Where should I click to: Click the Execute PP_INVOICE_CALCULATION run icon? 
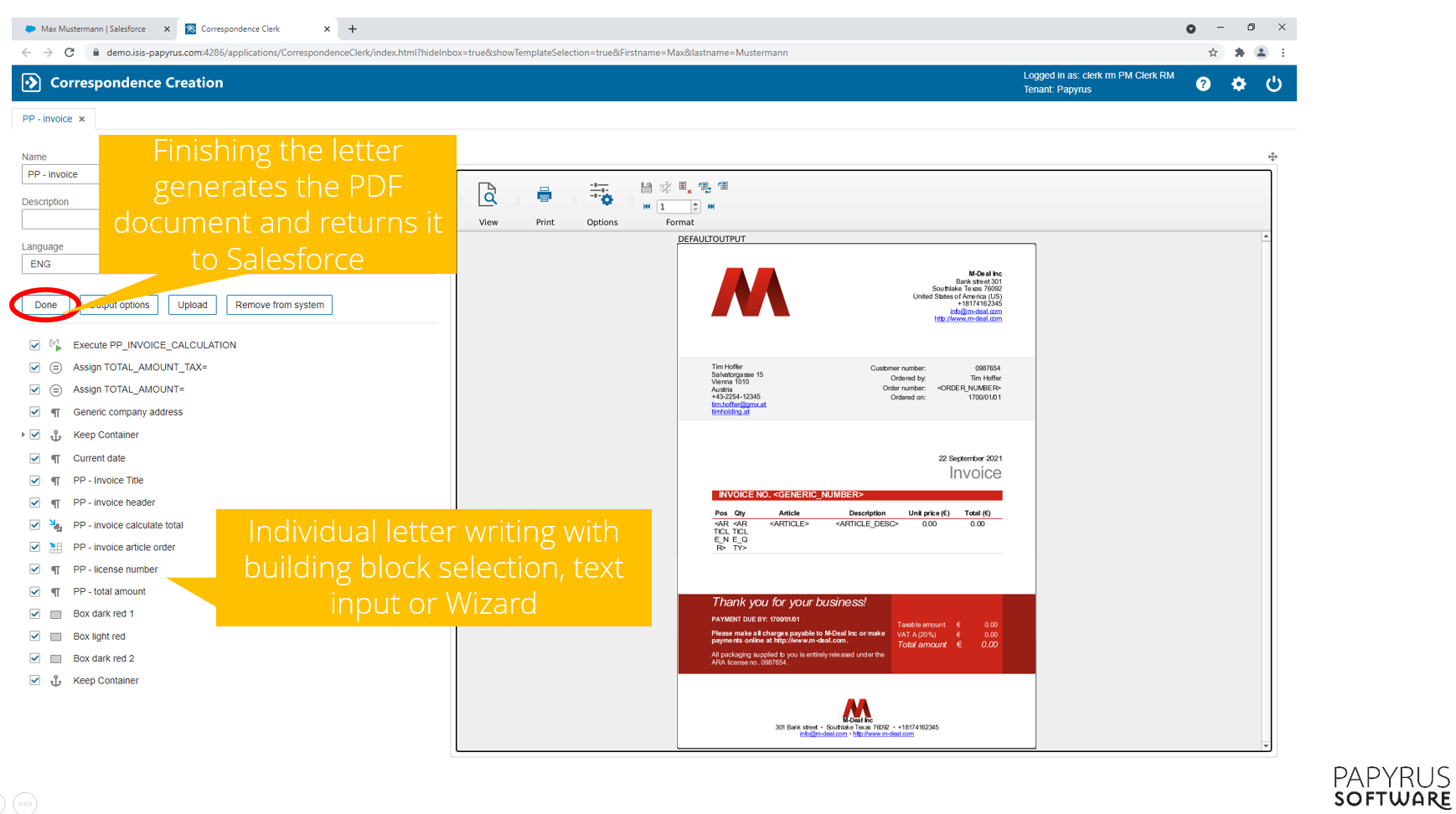(x=56, y=345)
